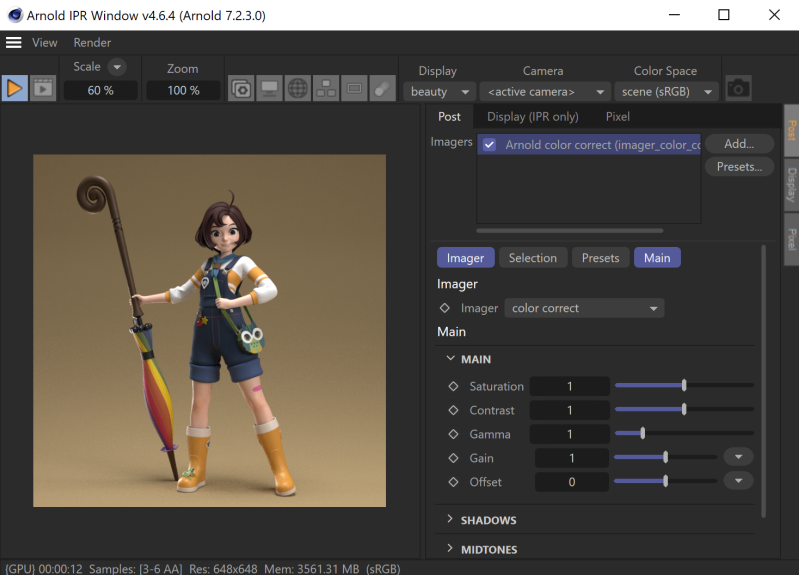Click the Contrast value field

[x=570, y=410]
